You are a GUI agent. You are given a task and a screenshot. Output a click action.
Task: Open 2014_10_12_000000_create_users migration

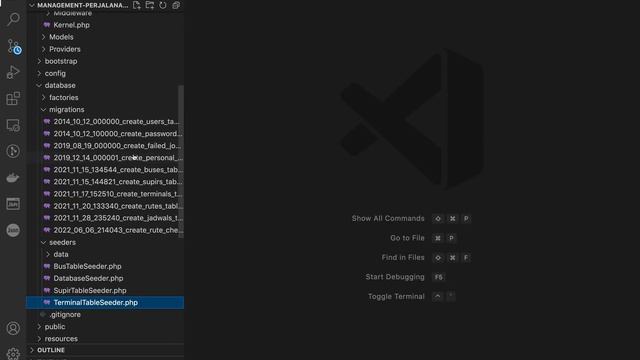click(105, 122)
